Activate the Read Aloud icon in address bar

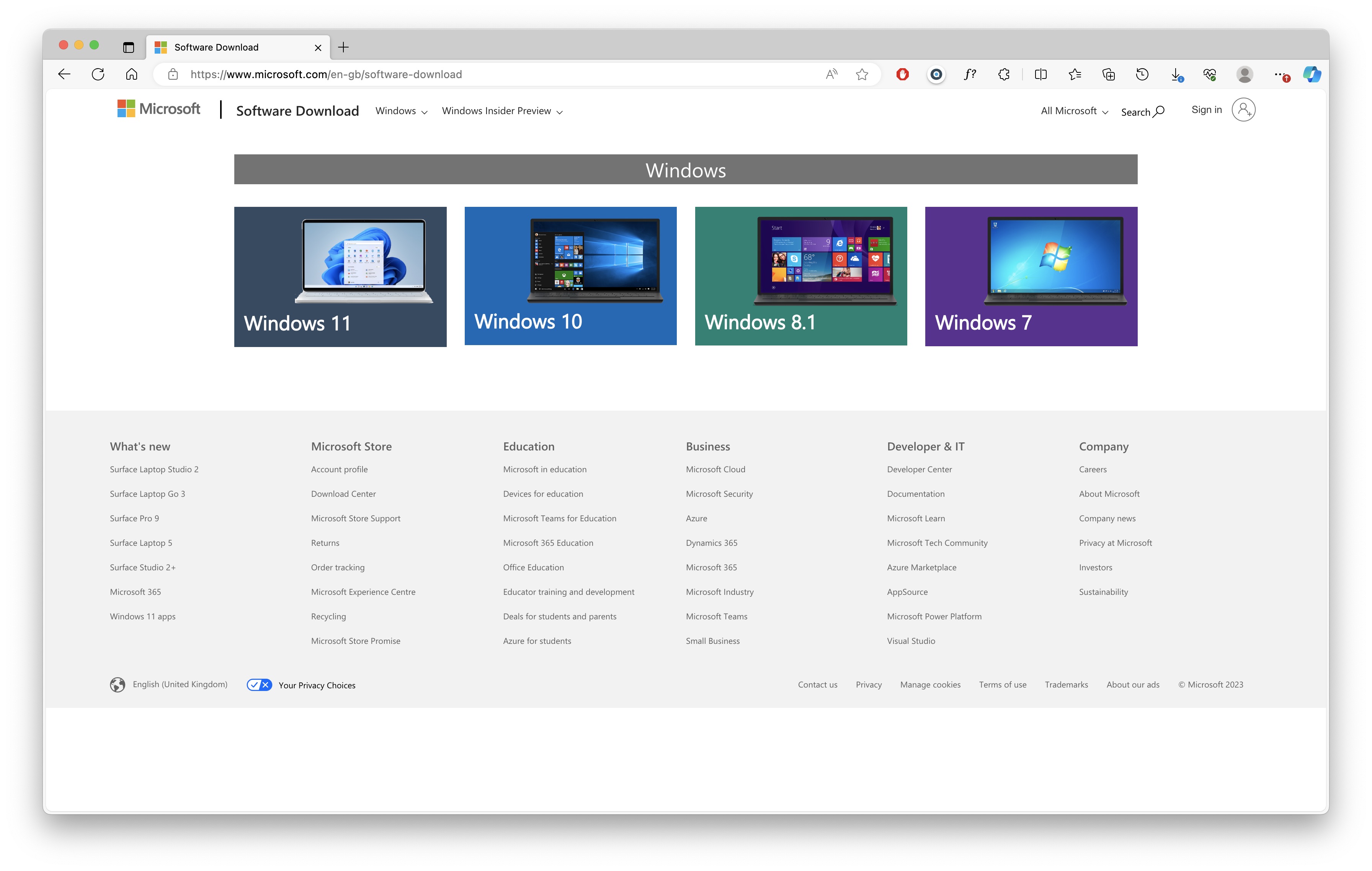click(831, 74)
